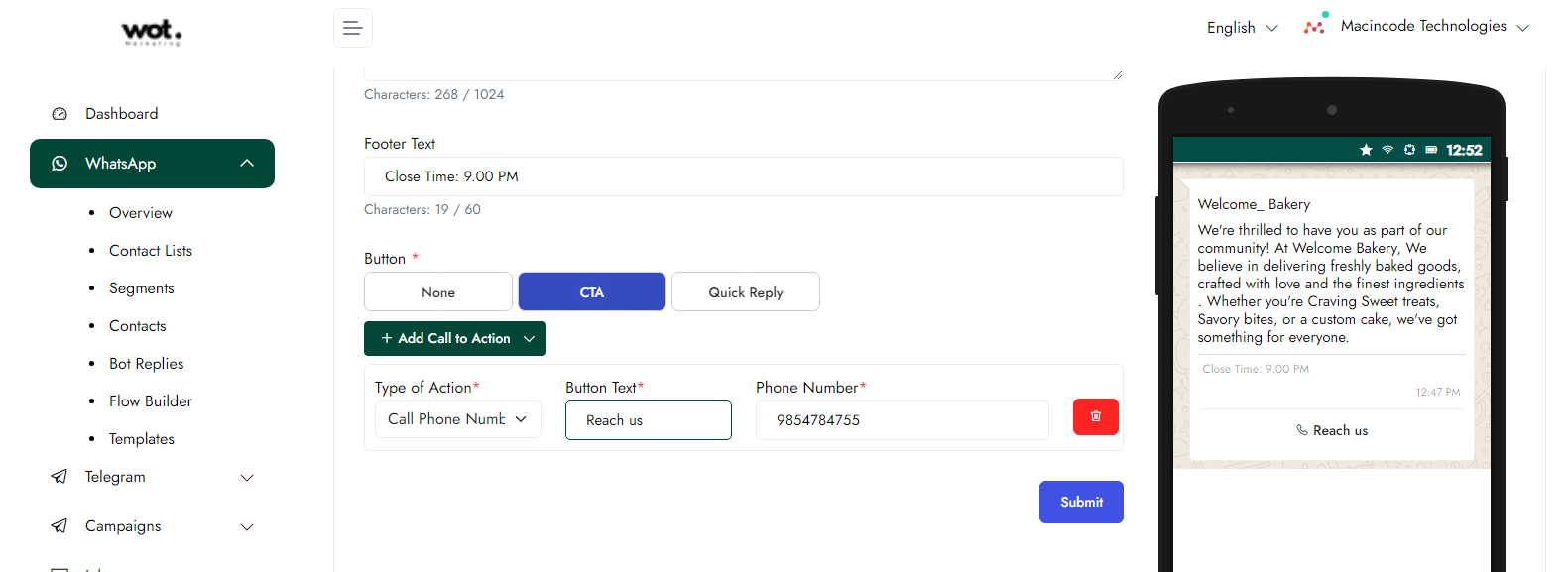
Task: Open the English language dropdown
Action: pos(1242,28)
